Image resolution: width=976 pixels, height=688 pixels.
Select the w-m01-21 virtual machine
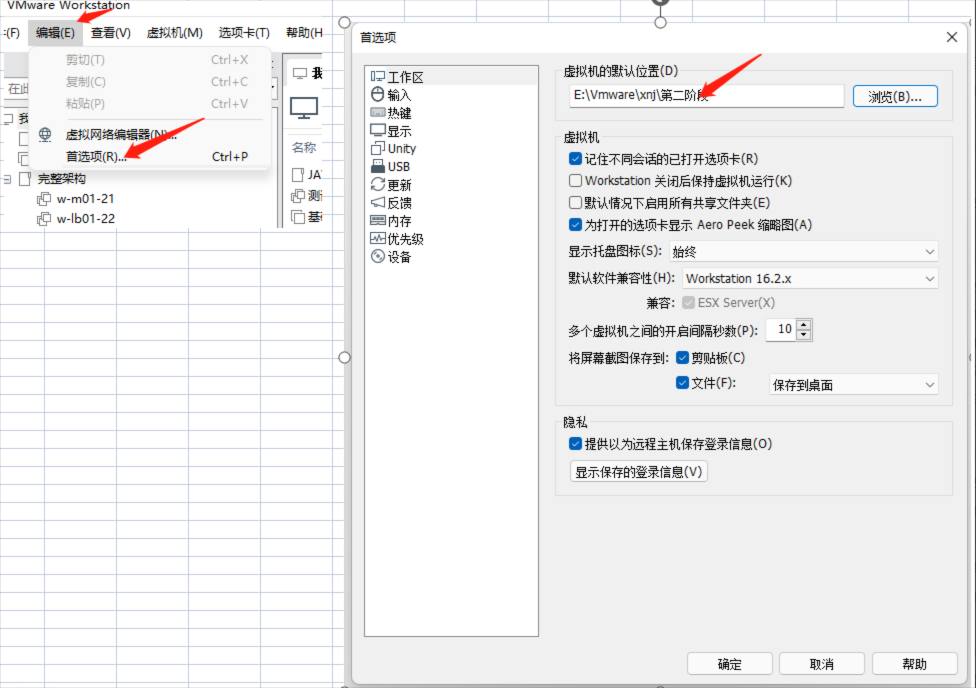85,199
